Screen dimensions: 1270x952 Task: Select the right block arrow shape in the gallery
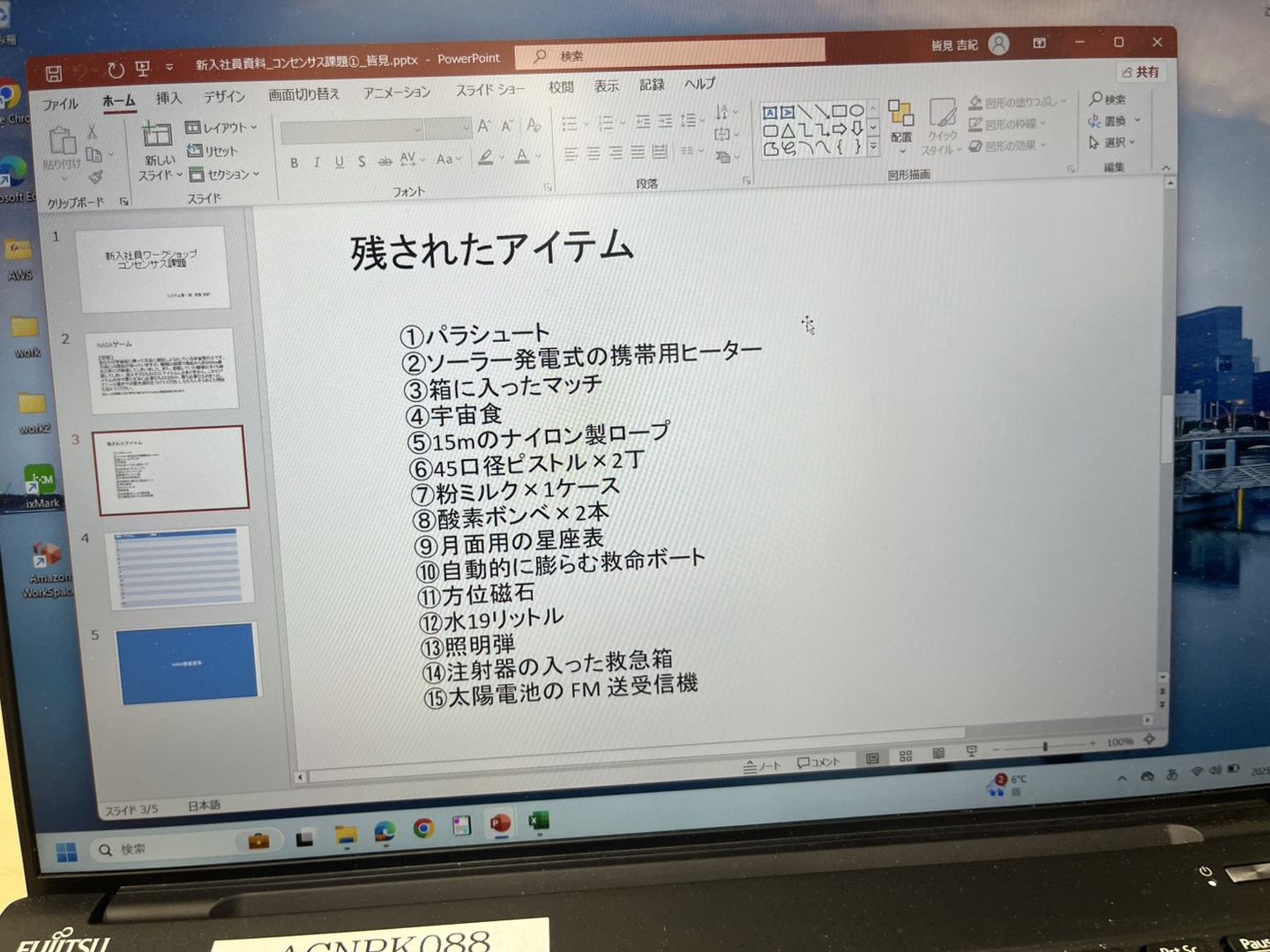coord(839,129)
